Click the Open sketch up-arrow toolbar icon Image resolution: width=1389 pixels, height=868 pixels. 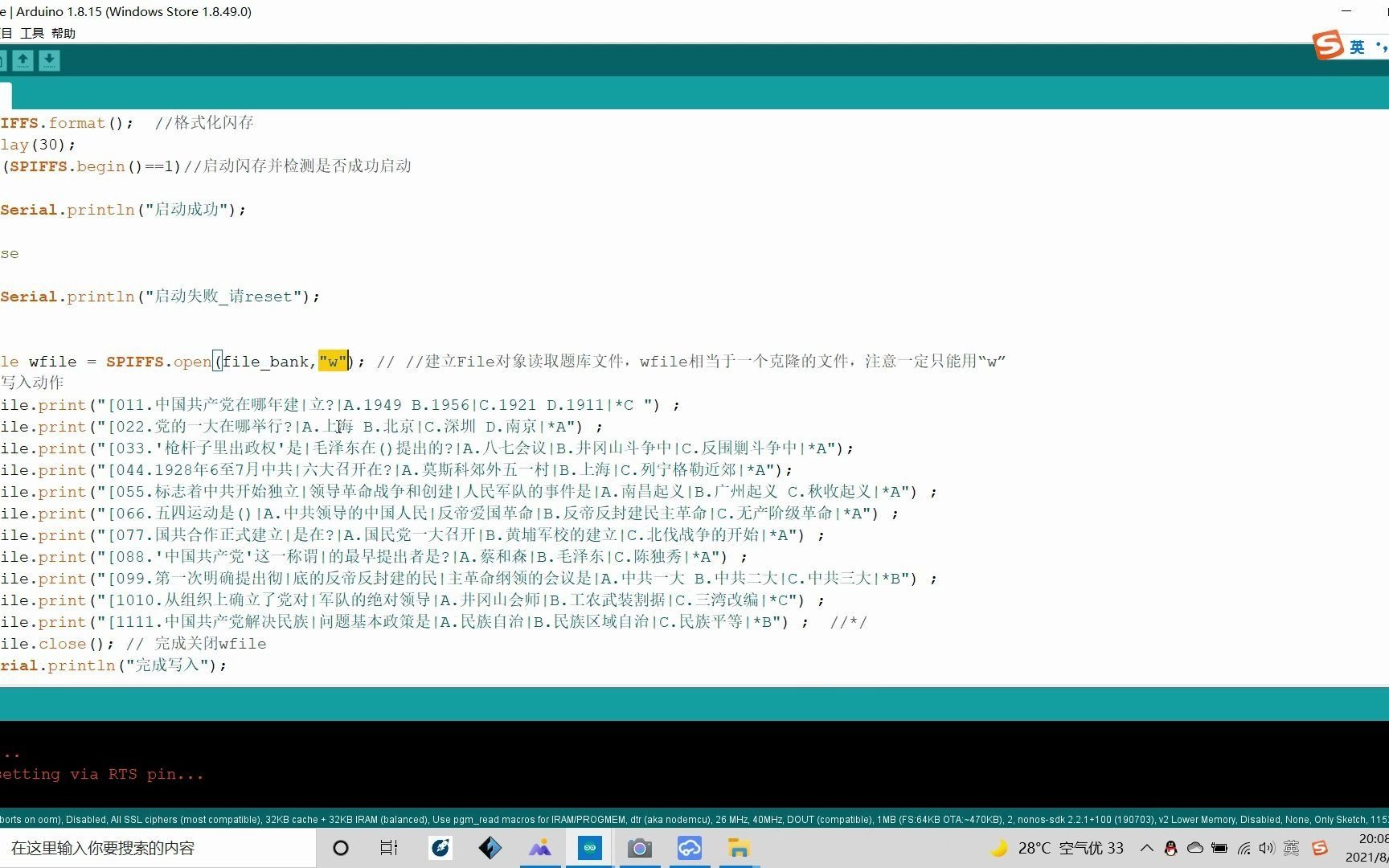point(23,60)
